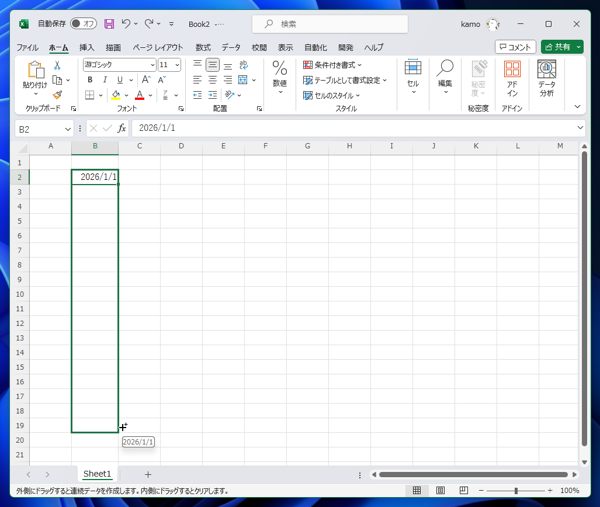Click the zoom slider handle
The image size is (600, 507).
(516, 490)
